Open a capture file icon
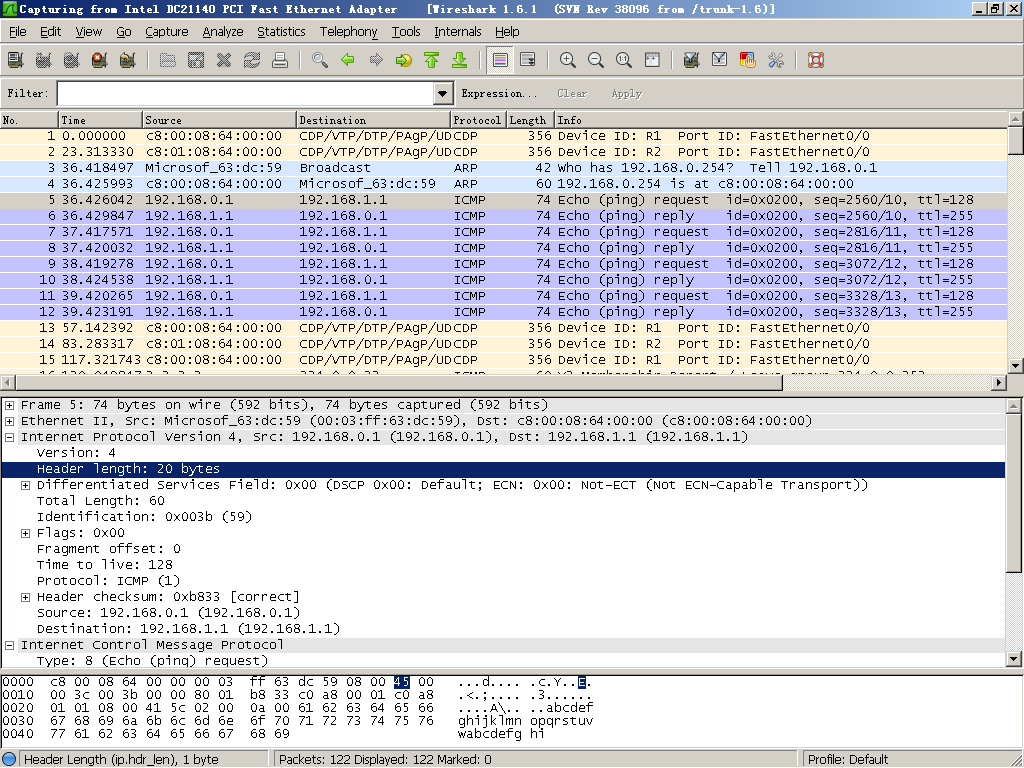Image resolution: width=1024 pixels, height=768 pixels. [x=168, y=60]
